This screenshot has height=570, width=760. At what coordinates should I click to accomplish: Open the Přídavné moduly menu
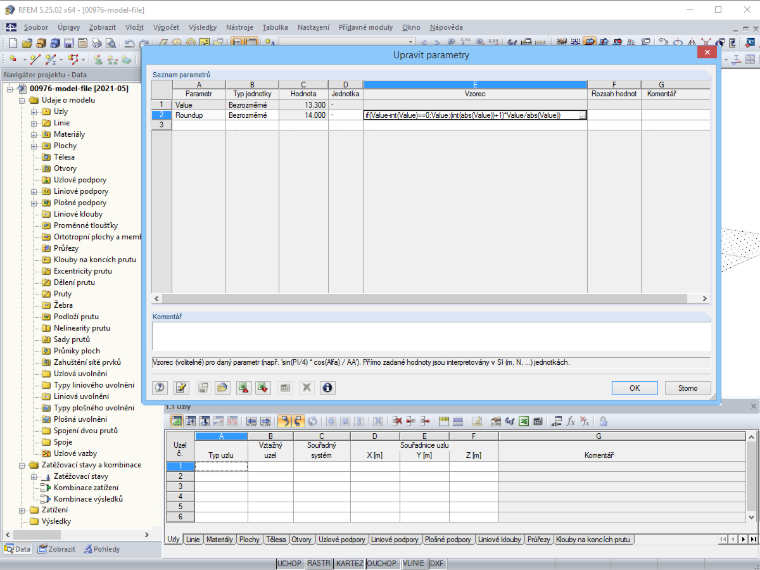point(365,28)
